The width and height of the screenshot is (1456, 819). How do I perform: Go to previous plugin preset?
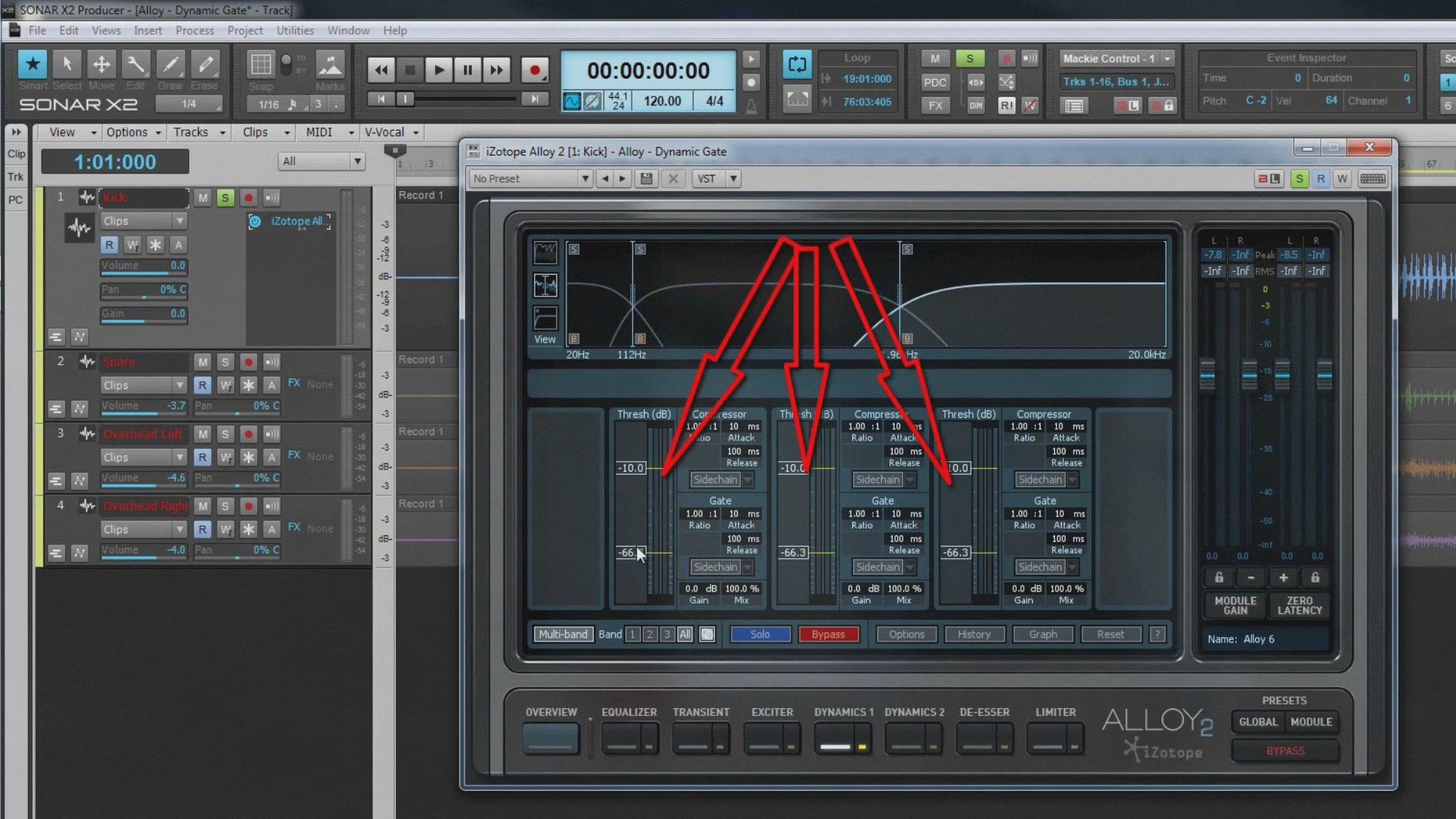604,179
